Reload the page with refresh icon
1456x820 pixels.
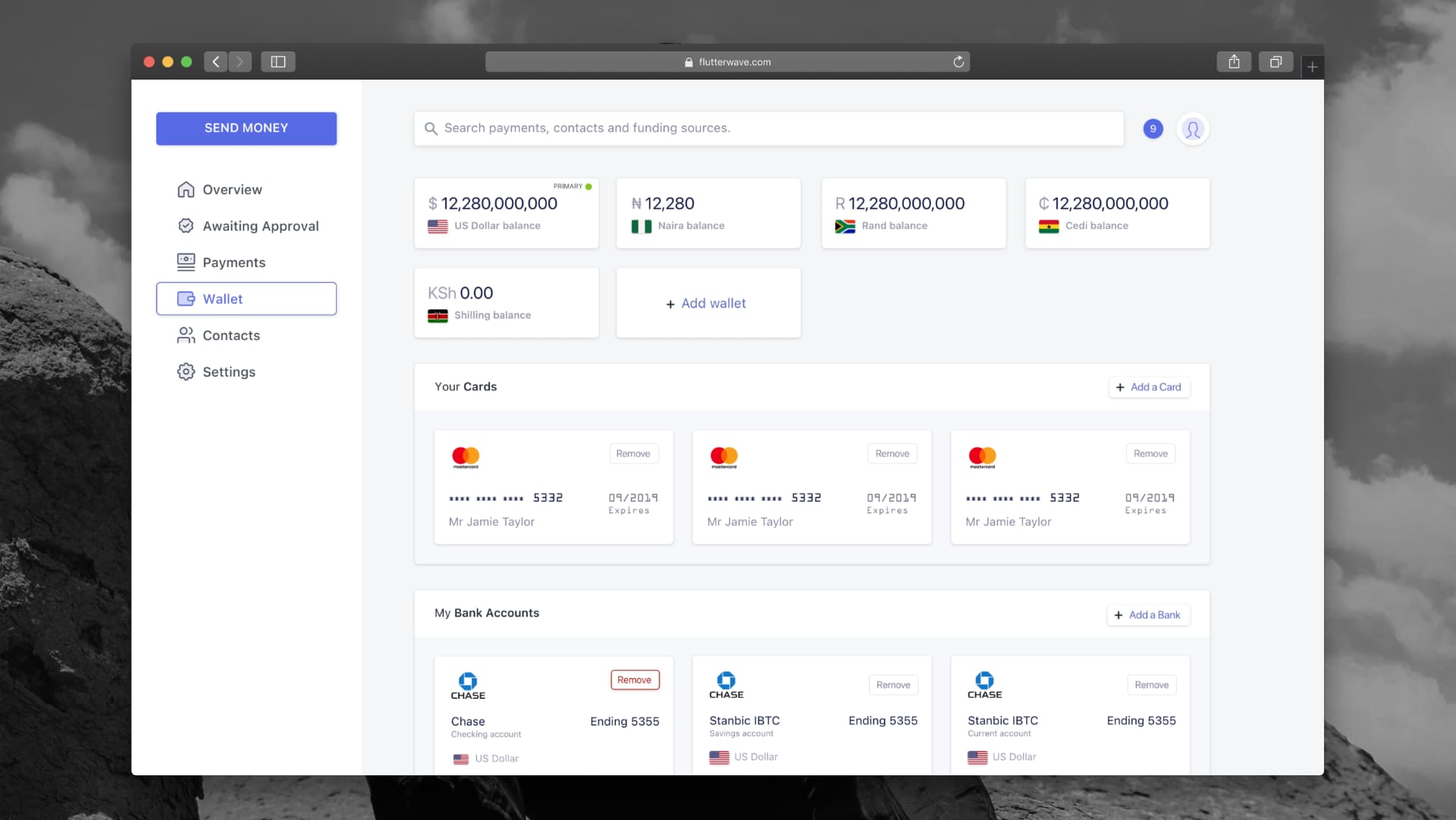(x=959, y=62)
